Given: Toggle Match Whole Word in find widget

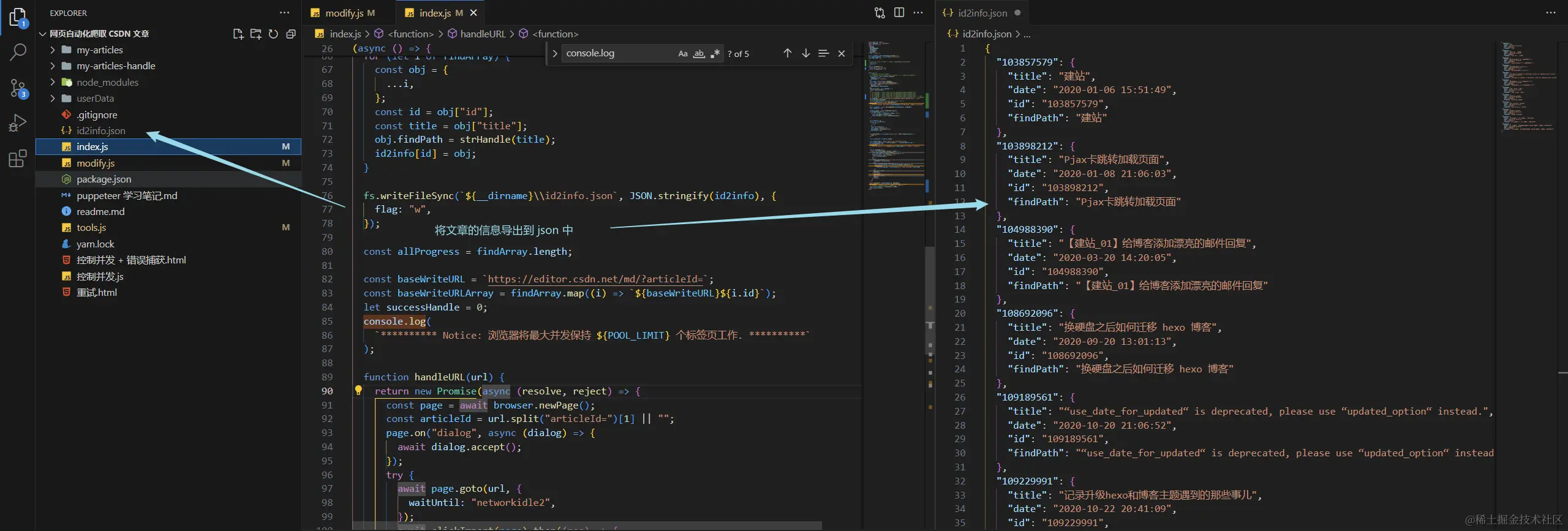Looking at the screenshot, I should 699,53.
